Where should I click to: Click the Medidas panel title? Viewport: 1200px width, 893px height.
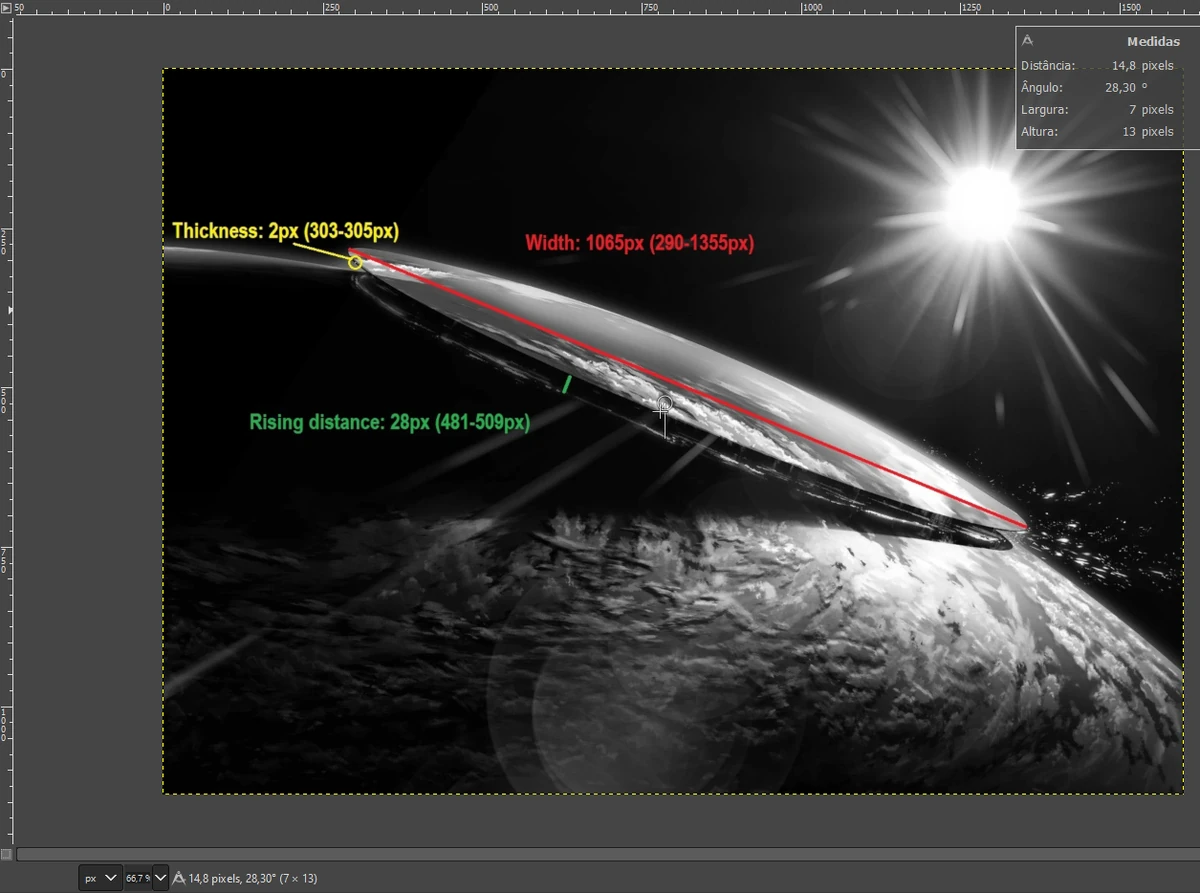[1153, 42]
